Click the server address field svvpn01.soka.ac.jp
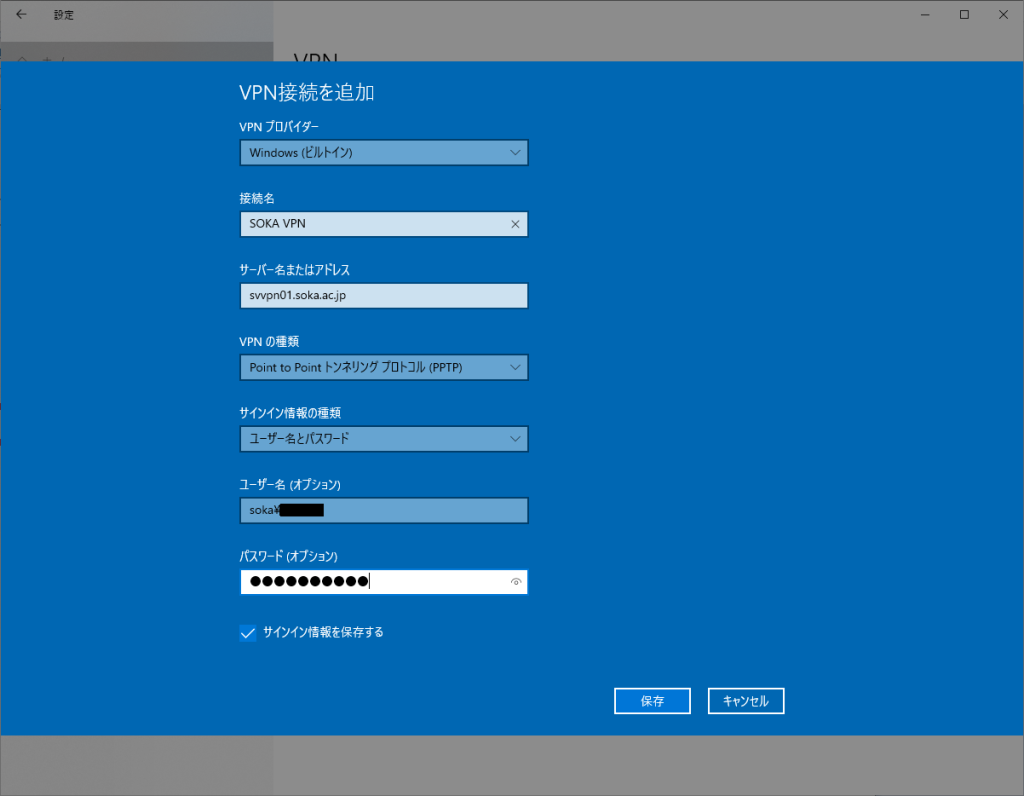The image size is (1024, 796). (384, 296)
